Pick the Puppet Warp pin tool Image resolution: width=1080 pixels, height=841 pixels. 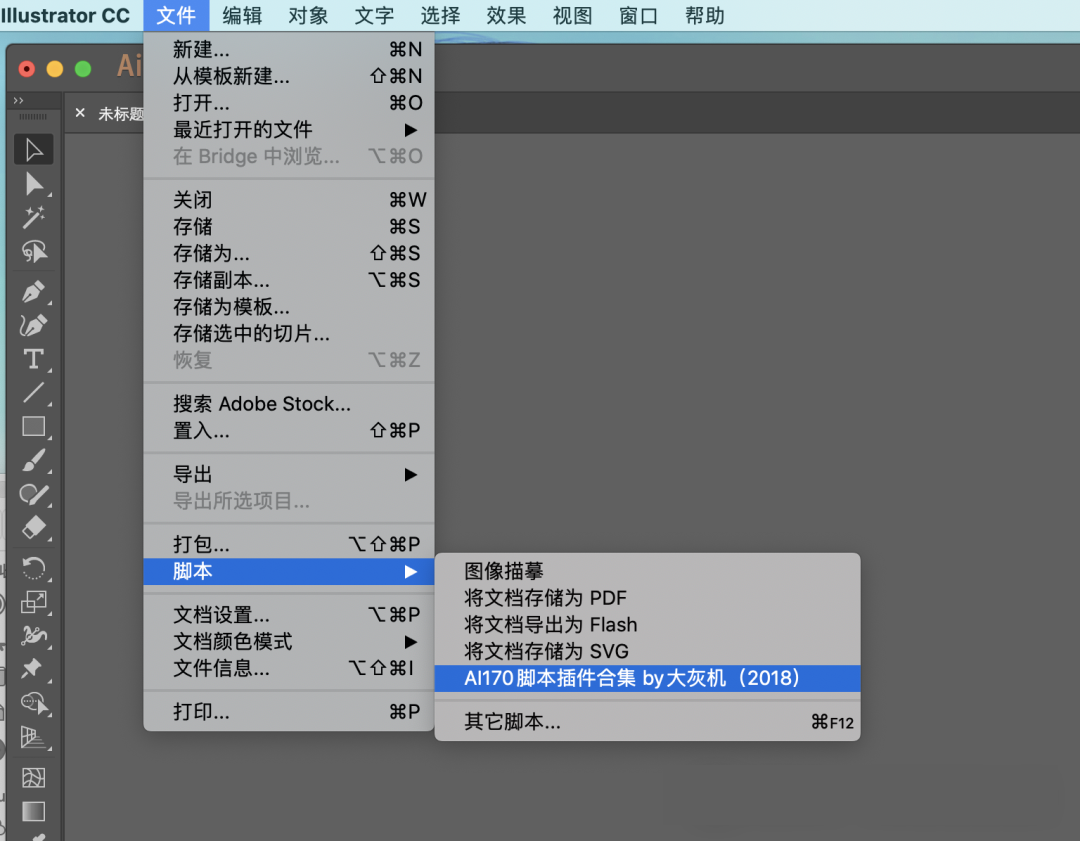(x=33, y=669)
